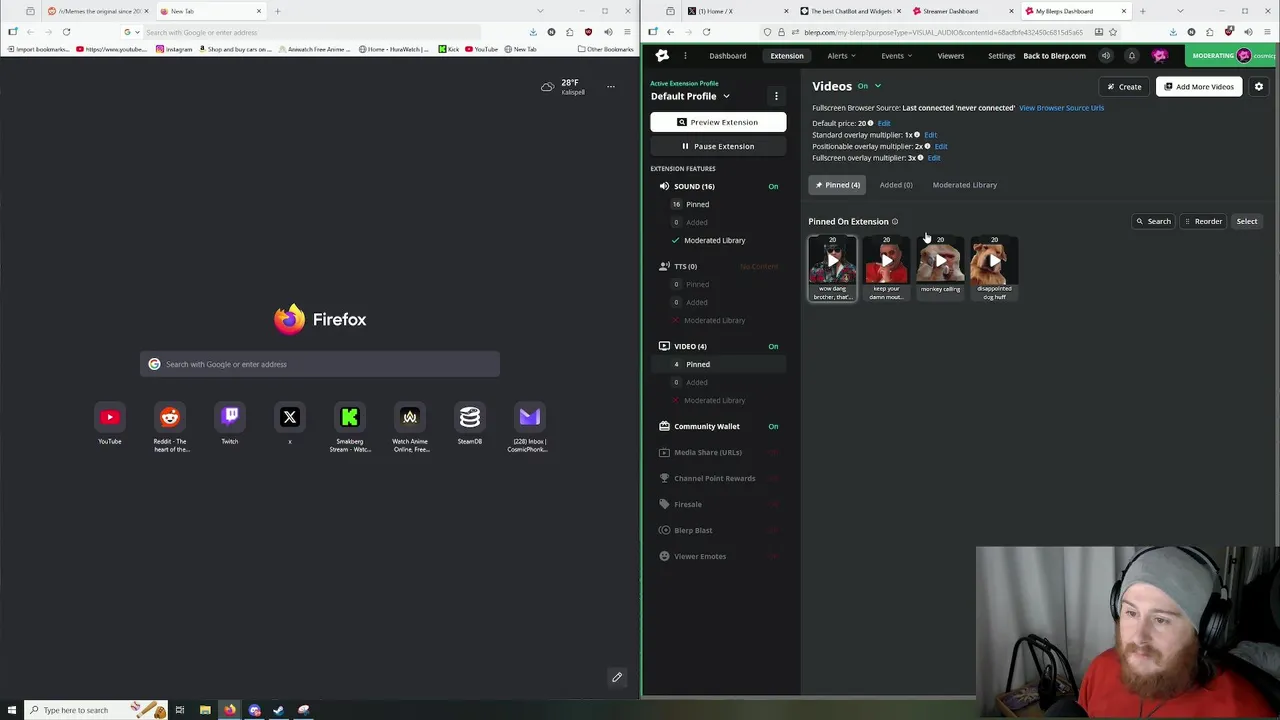Open the Viewers tab in Blerp header

[951, 56]
